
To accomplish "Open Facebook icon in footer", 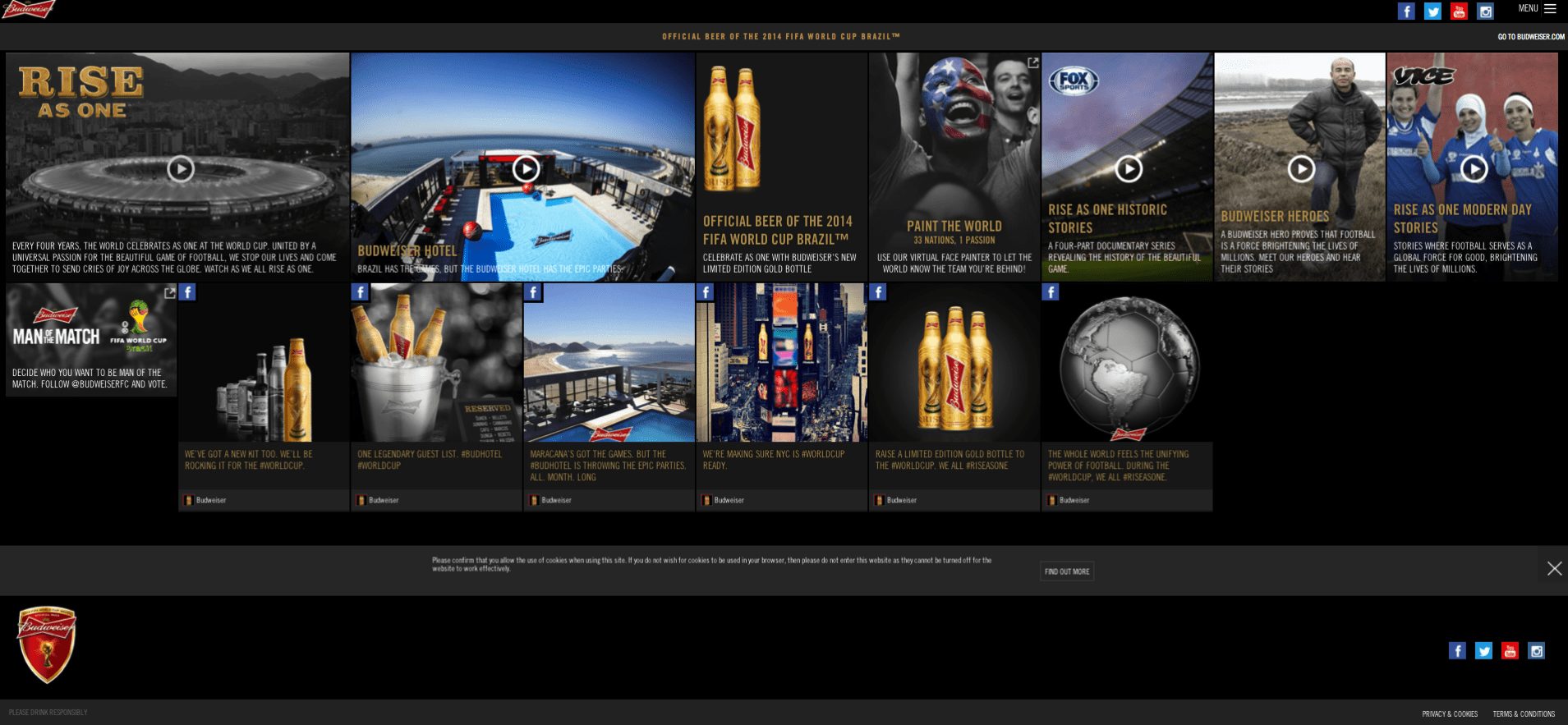I will (1457, 651).
